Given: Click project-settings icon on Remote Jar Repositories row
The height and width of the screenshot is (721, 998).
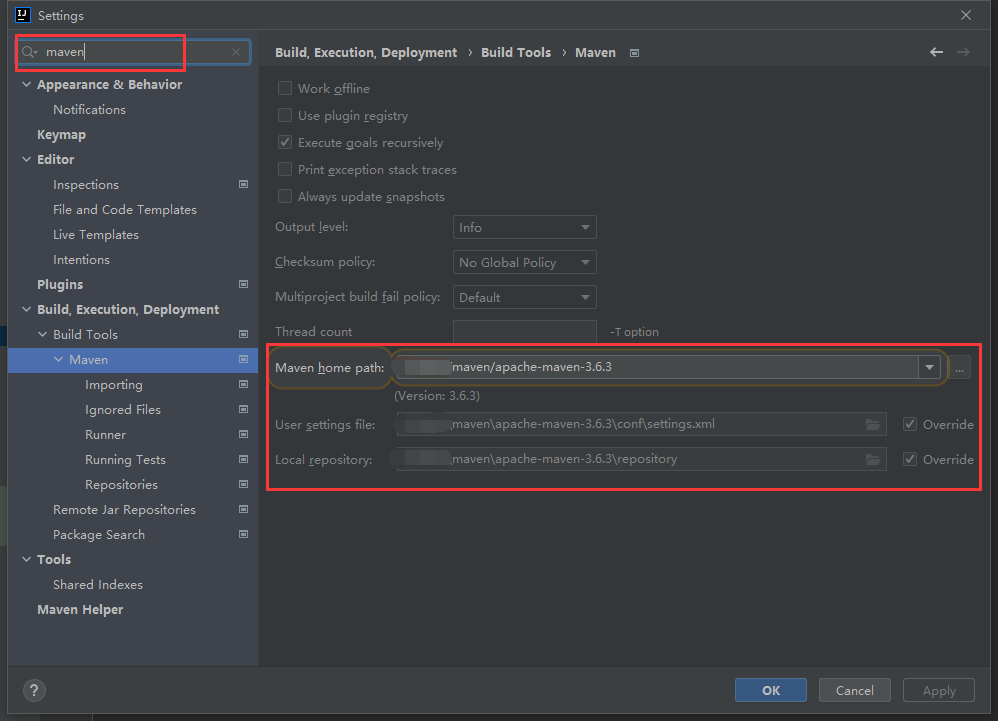Looking at the screenshot, I should coord(243,509).
